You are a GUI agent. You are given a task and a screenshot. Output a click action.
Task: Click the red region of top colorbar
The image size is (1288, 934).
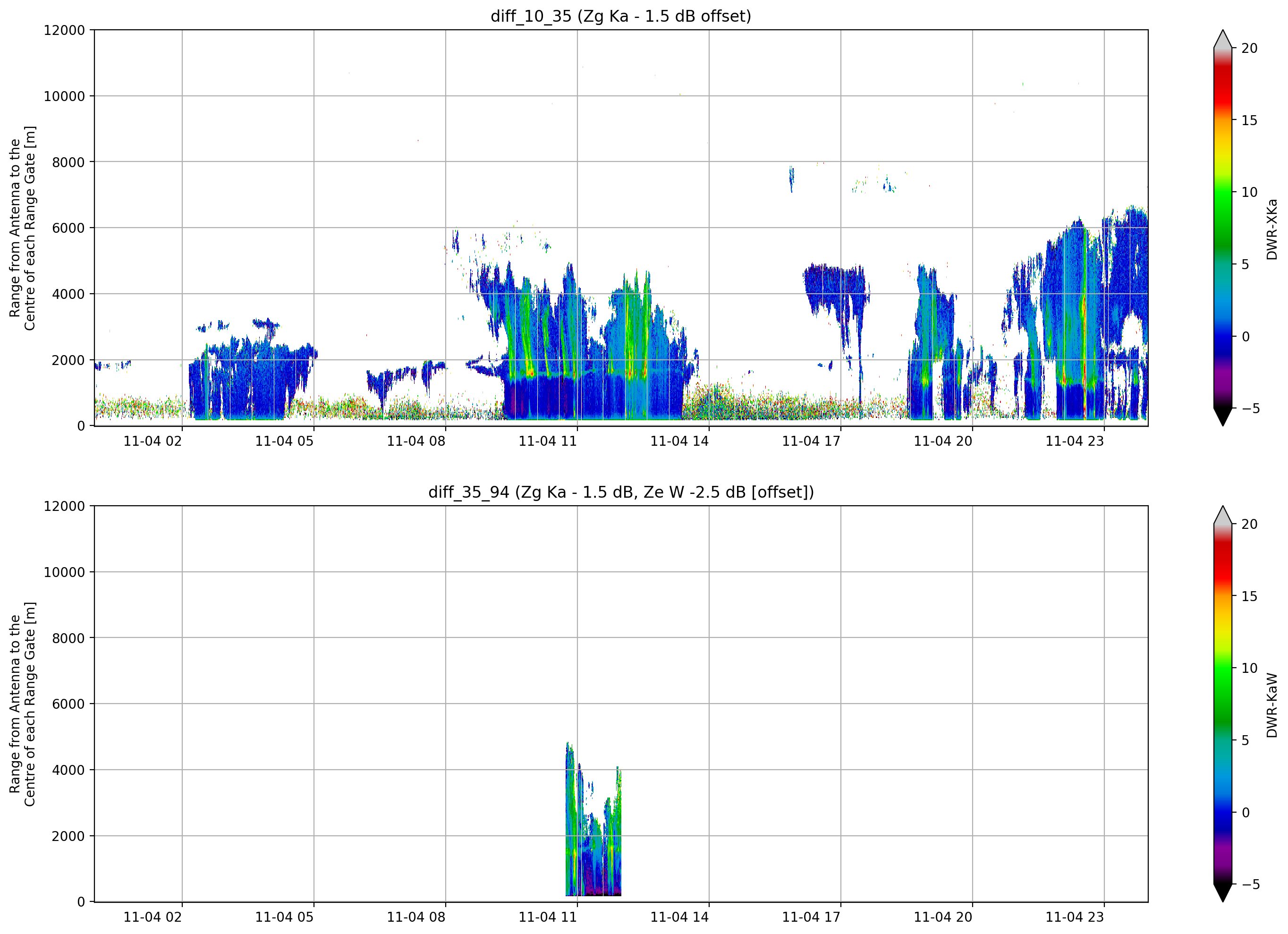point(1223,85)
